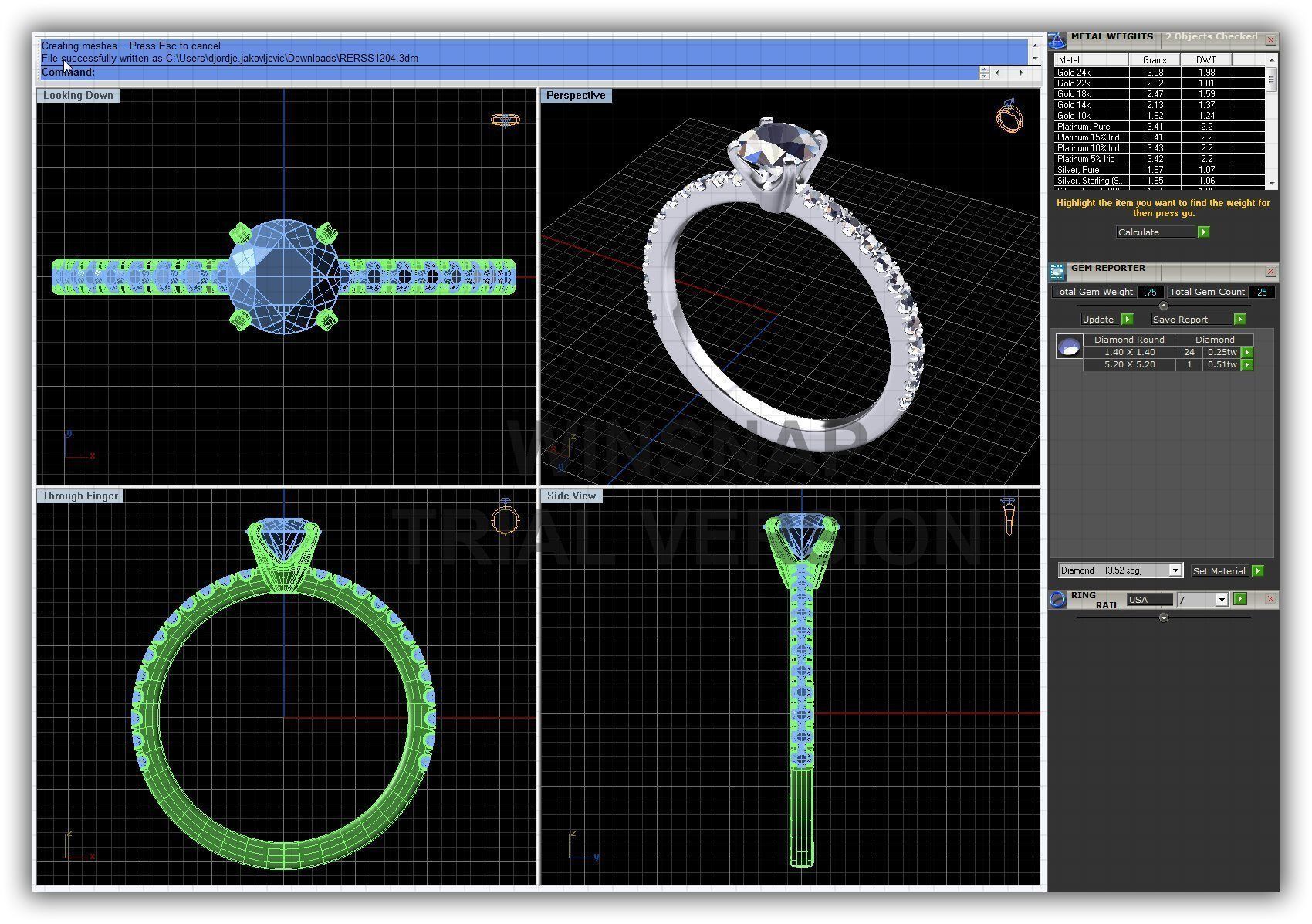
Task: Click the Perspective viewport title
Action: pos(576,96)
